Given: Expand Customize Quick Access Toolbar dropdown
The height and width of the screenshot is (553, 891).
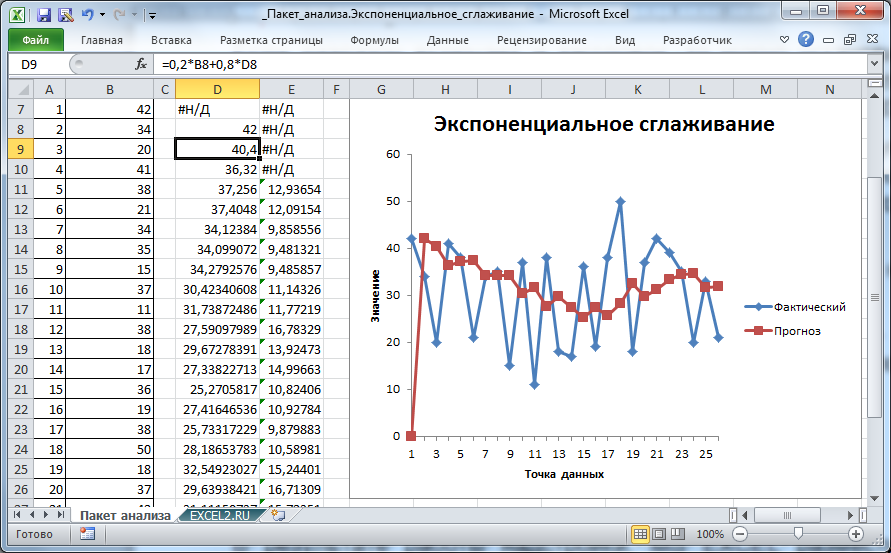Looking at the screenshot, I should pos(151,16).
